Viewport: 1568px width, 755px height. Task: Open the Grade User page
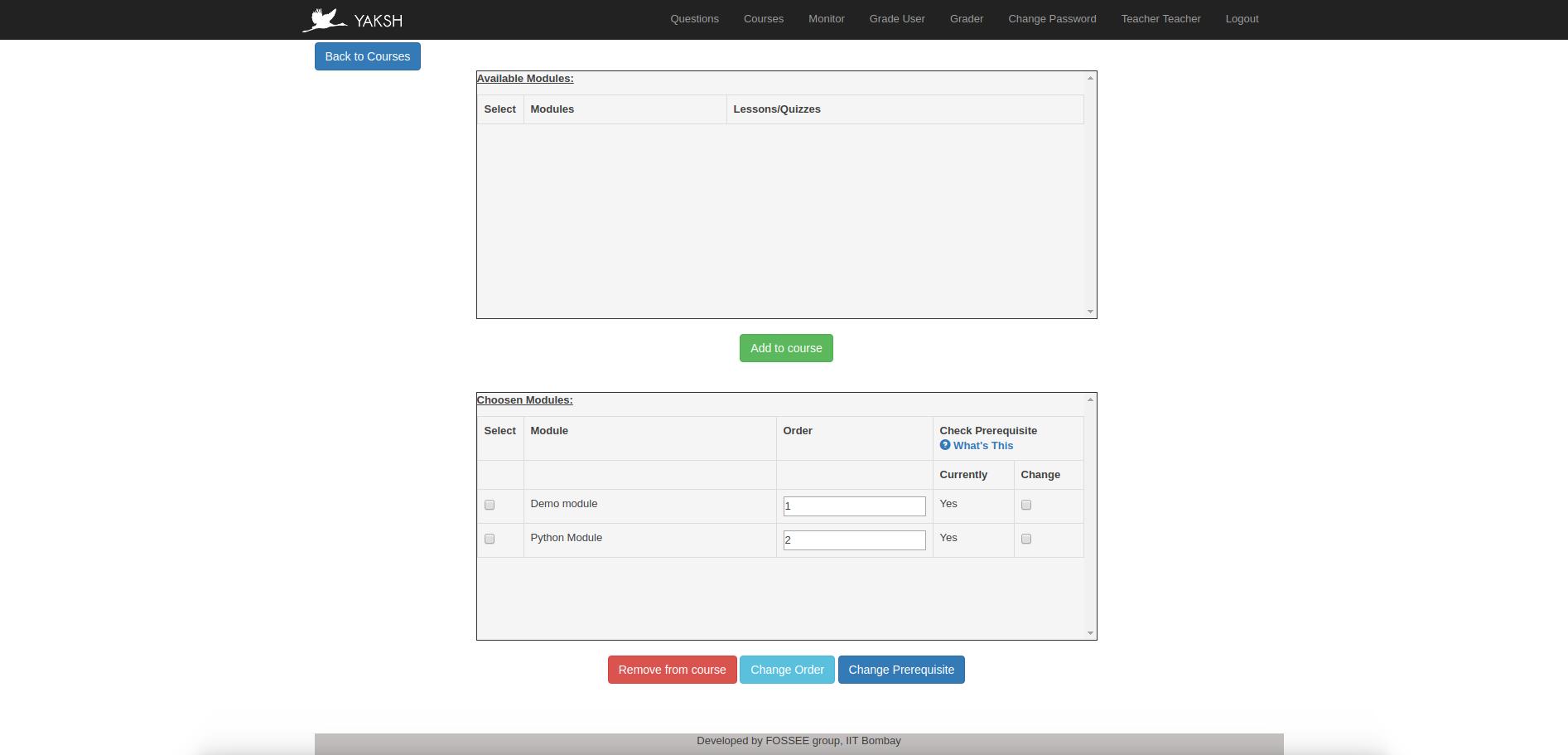tap(897, 19)
